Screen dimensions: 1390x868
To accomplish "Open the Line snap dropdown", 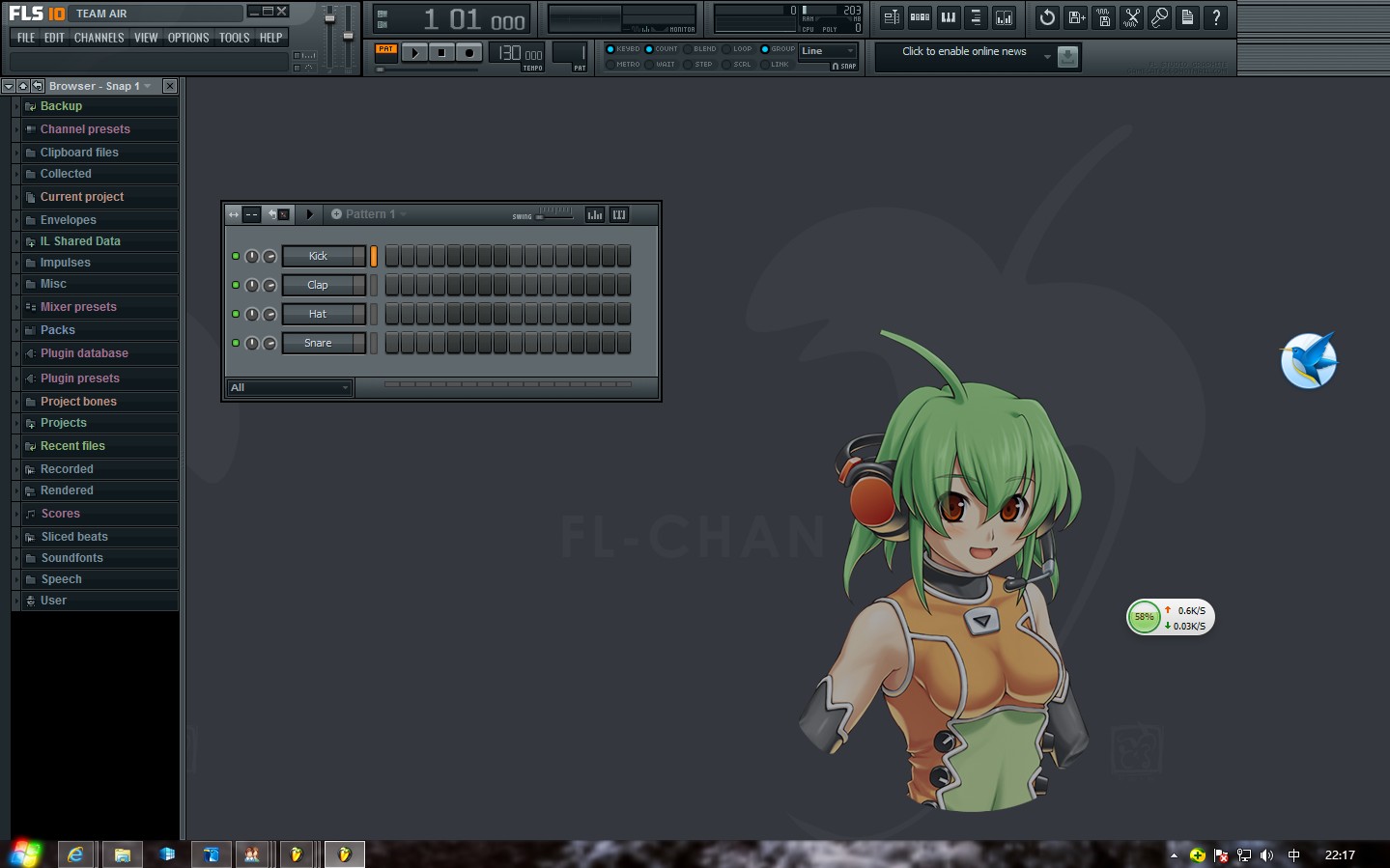I will [828, 51].
